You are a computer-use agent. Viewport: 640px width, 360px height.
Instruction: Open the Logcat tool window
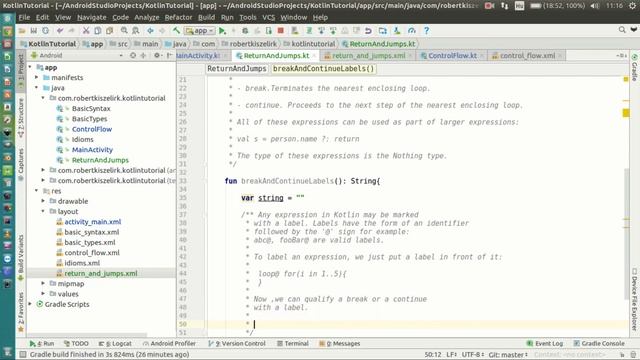click(116, 344)
